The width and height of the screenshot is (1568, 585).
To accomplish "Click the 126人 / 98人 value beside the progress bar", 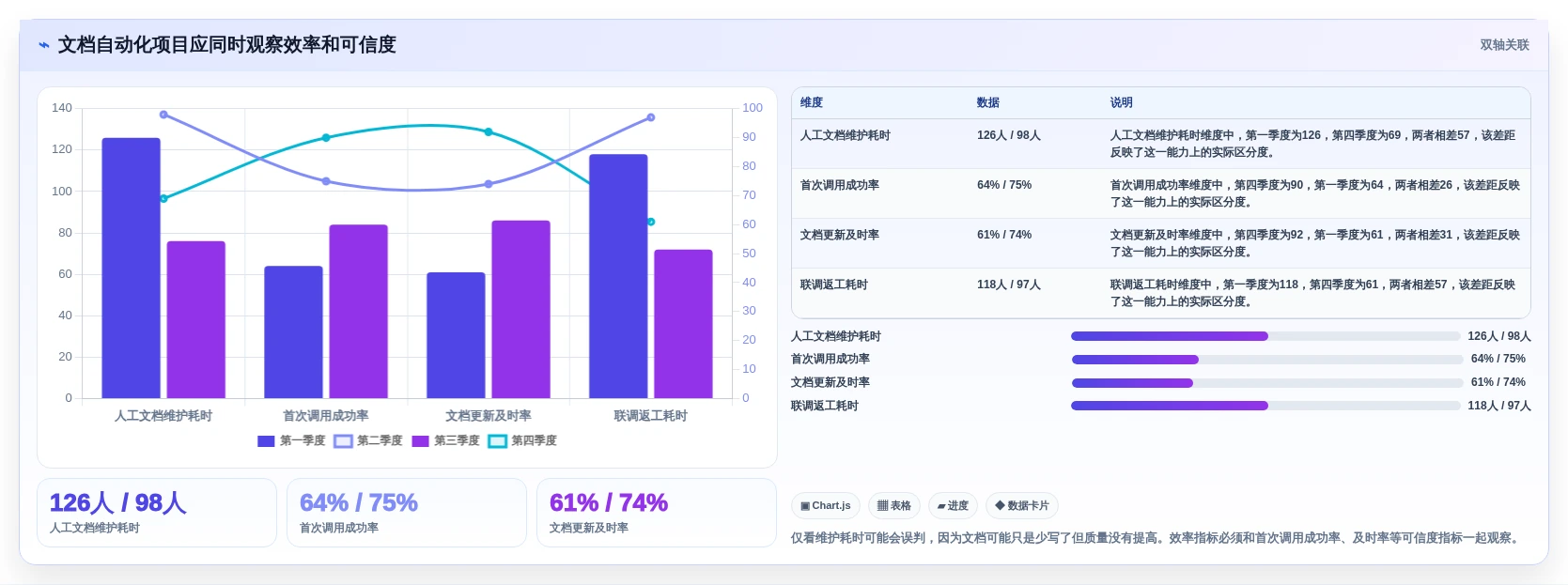I will click(1499, 336).
